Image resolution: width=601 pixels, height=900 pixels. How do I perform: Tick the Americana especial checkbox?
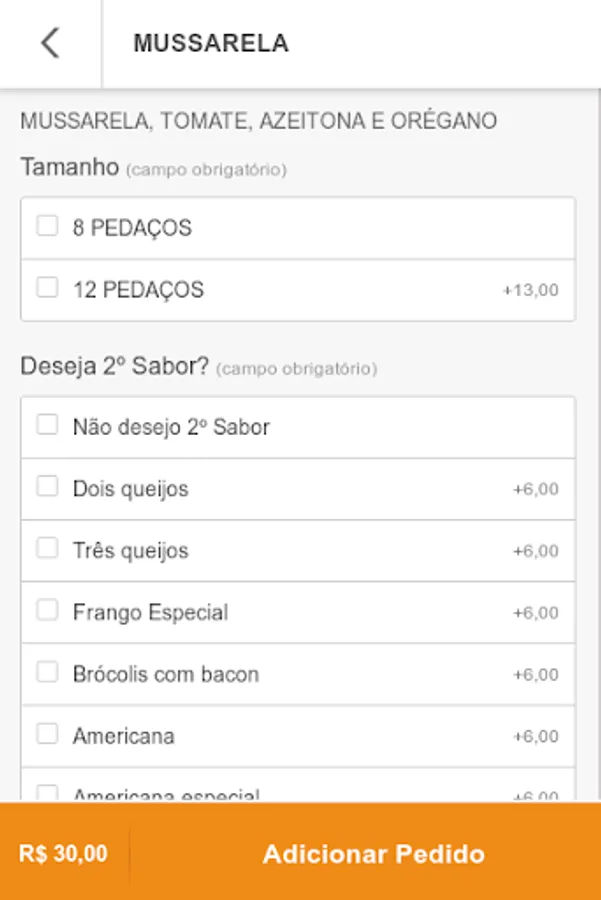[47, 793]
